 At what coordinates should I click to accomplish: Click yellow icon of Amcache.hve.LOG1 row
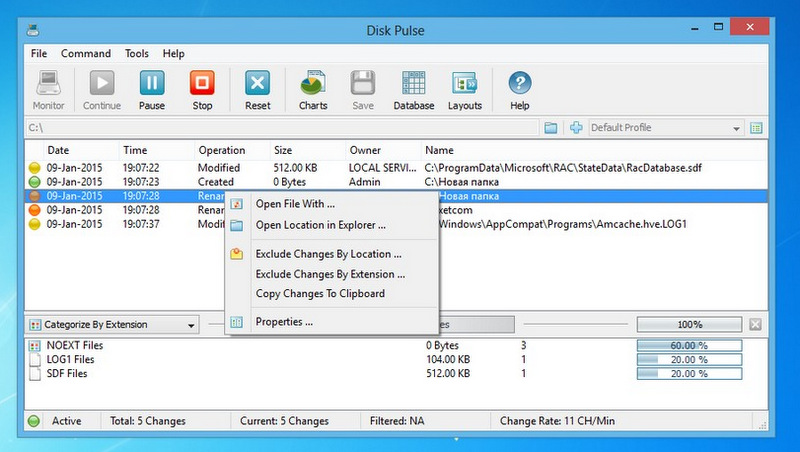click(34, 224)
